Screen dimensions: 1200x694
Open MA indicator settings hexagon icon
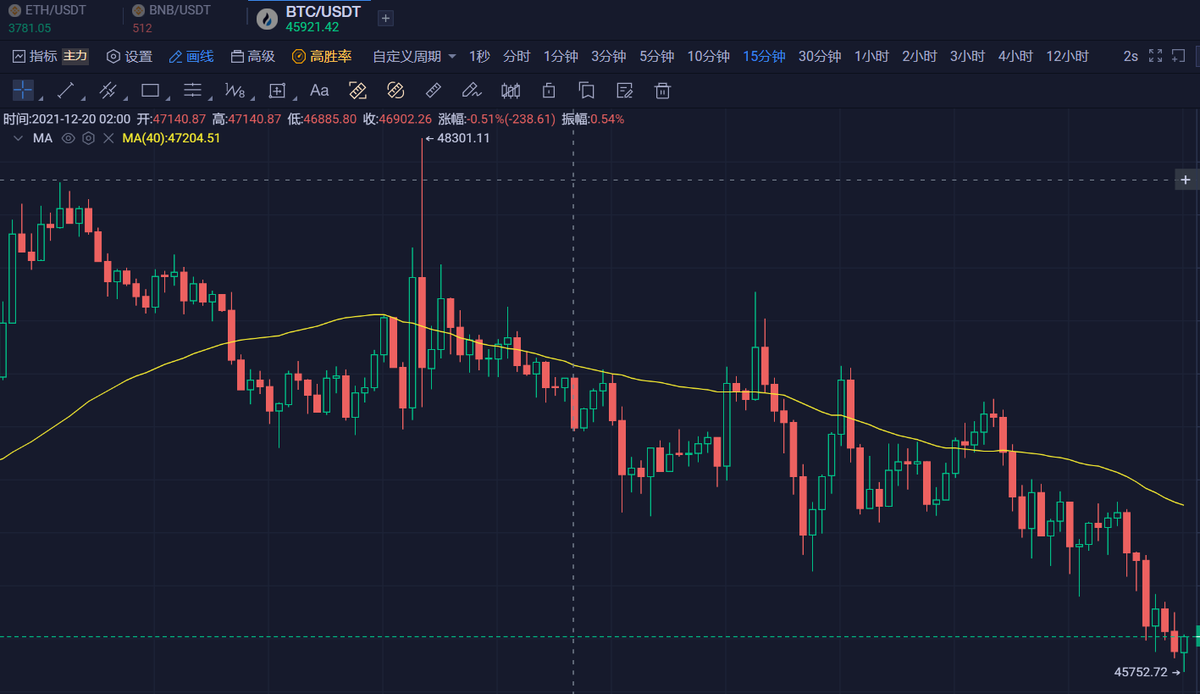coord(88,138)
